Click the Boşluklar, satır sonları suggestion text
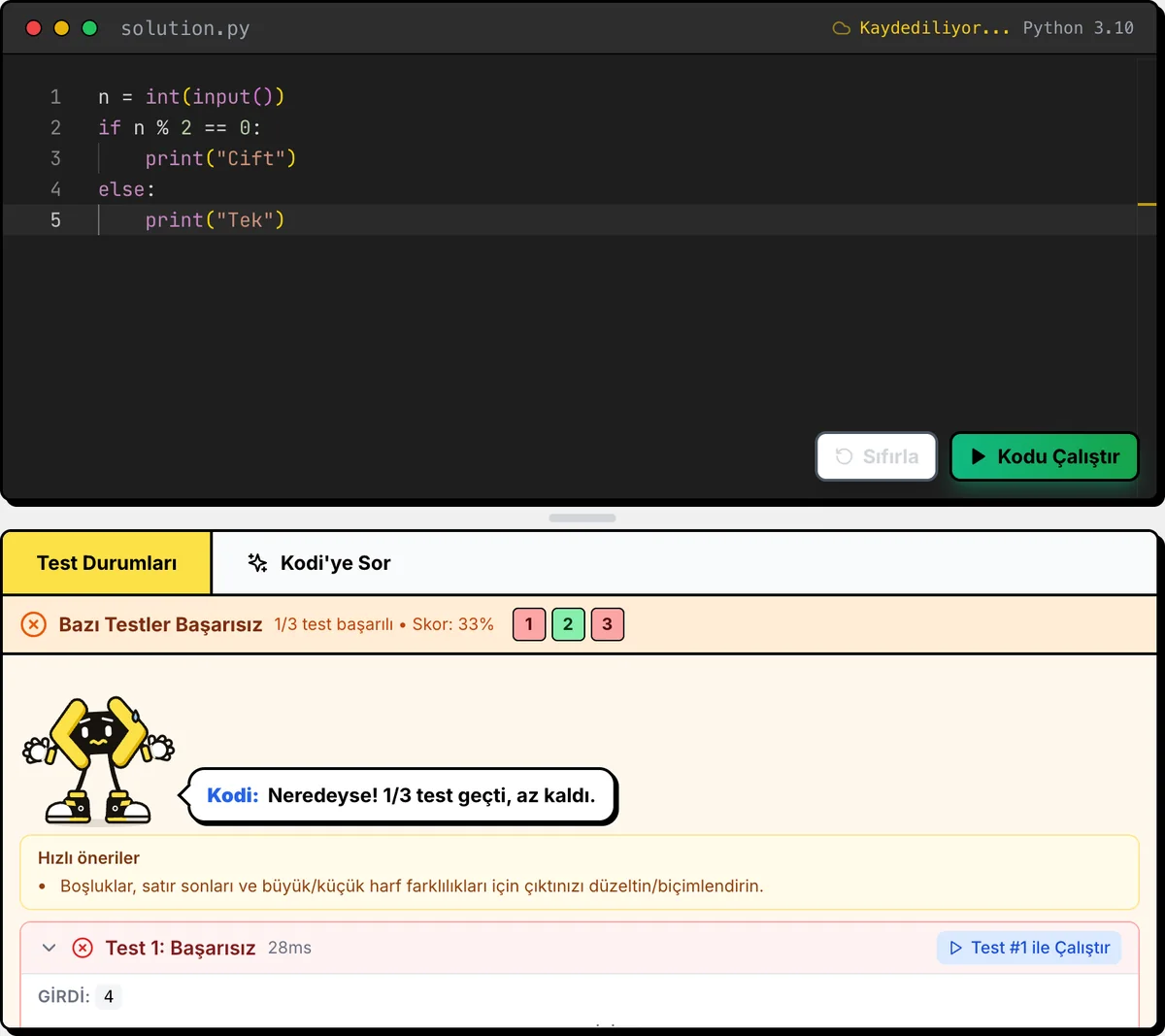Viewport: 1165px width, 1036px height. [412, 886]
